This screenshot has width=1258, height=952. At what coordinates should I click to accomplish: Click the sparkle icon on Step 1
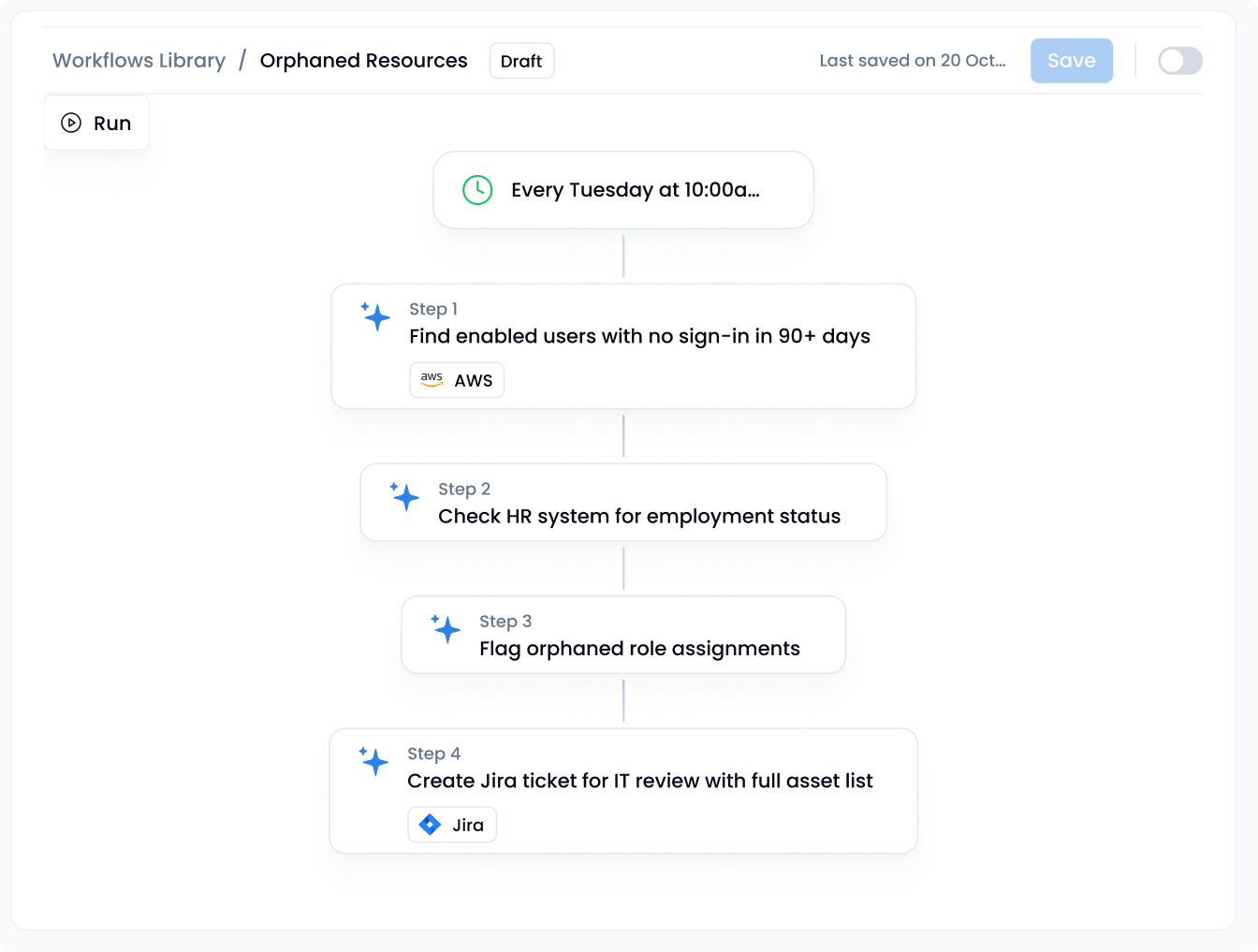[x=375, y=316]
